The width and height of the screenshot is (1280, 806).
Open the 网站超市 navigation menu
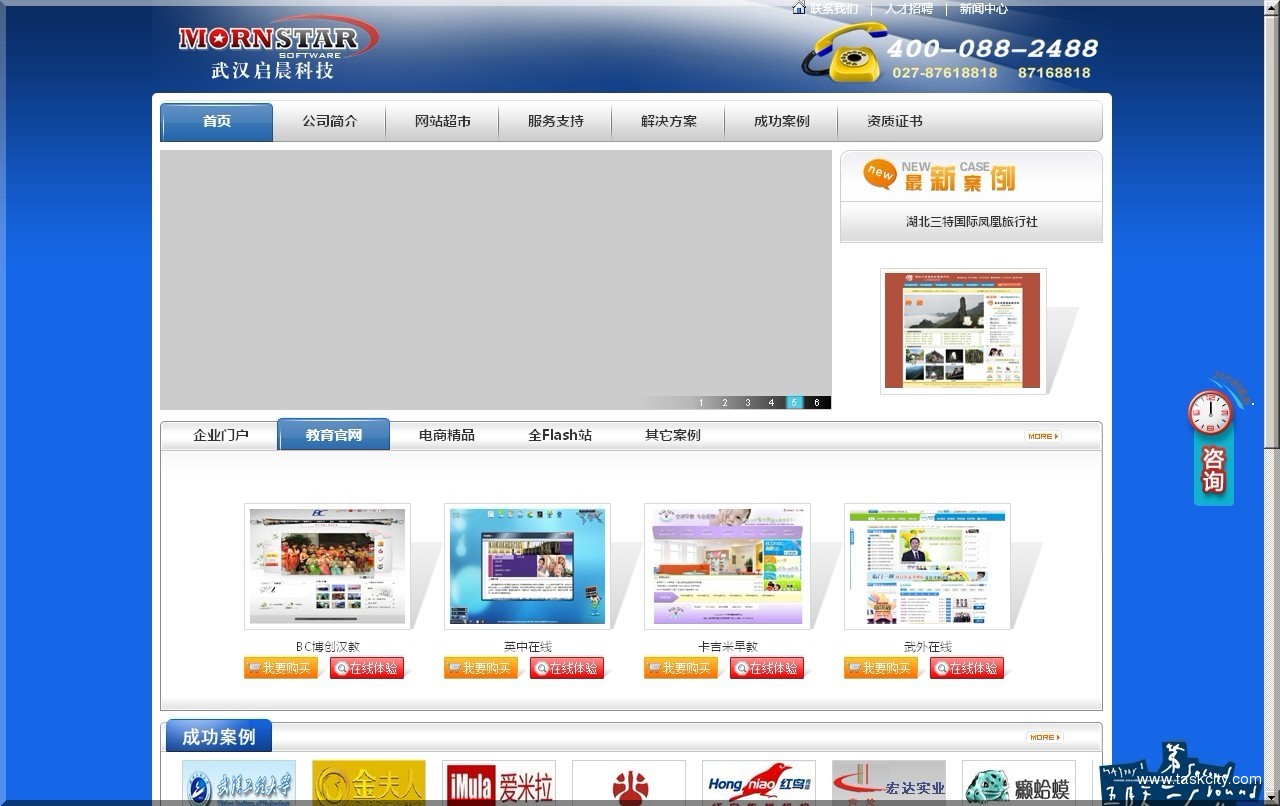pyautogui.click(x=442, y=121)
